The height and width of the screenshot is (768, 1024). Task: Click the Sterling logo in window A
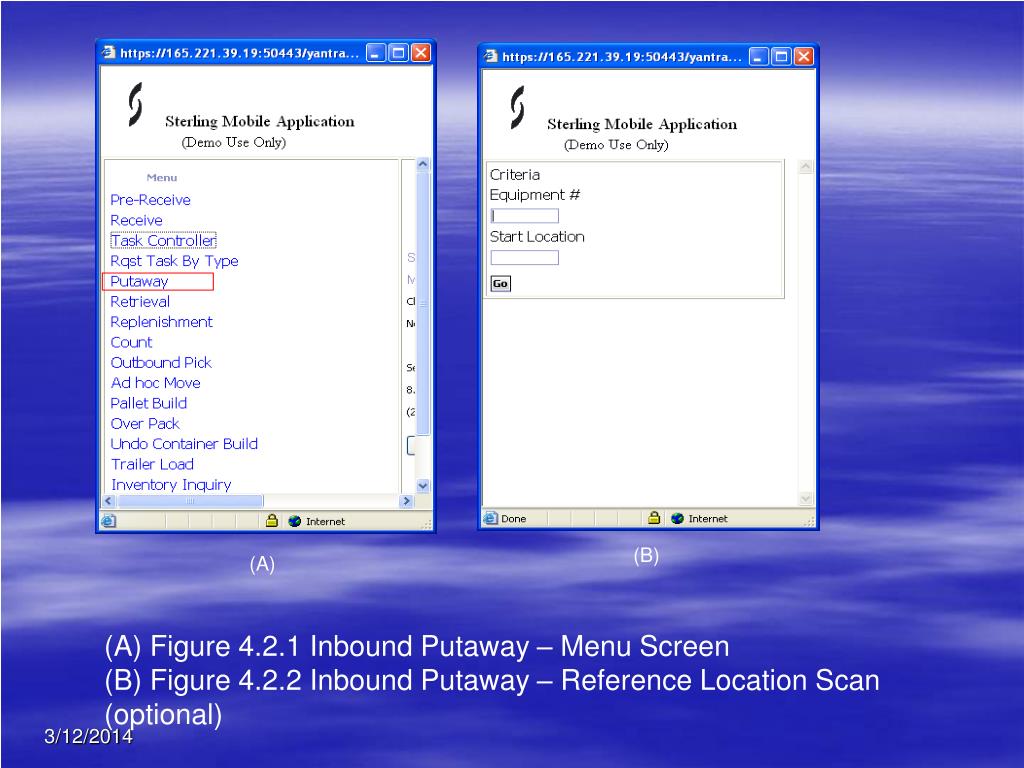click(135, 104)
